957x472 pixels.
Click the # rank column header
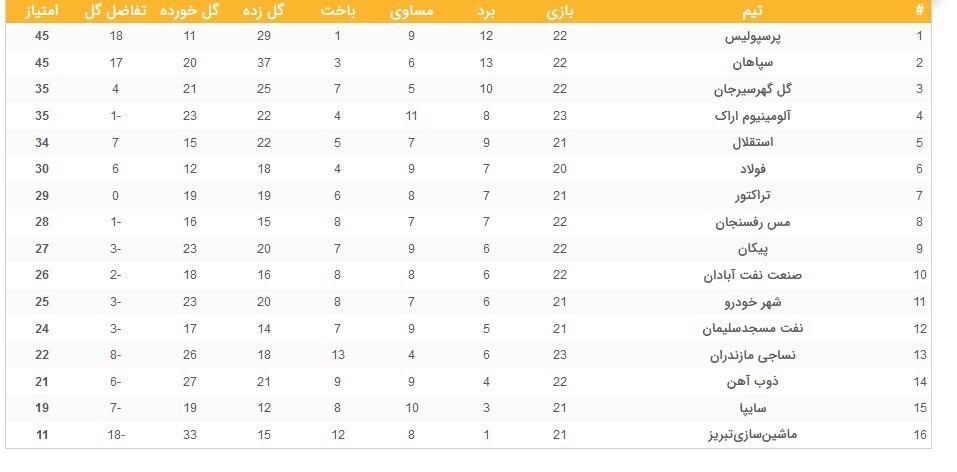tap(919, 11)
